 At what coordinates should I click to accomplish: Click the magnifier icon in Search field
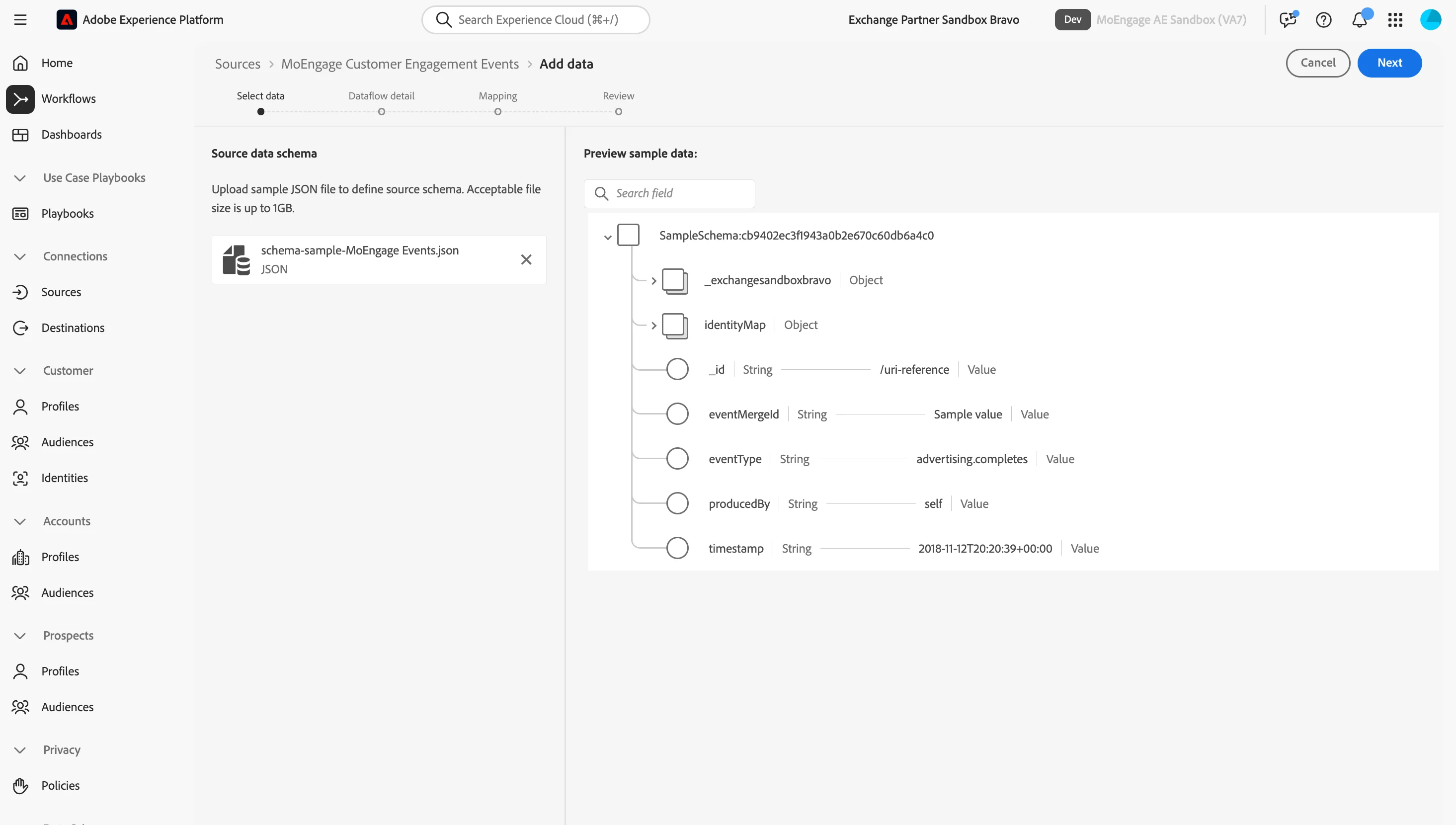pyautogui.click(x=601, y=194)
